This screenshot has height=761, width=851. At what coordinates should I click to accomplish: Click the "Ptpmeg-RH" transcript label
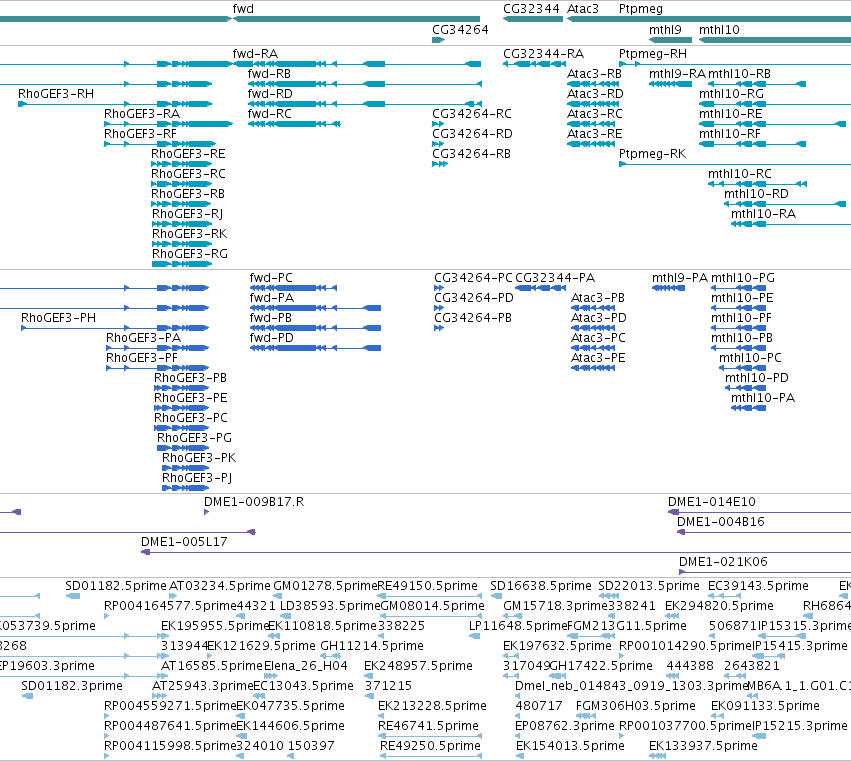[652, 54]
